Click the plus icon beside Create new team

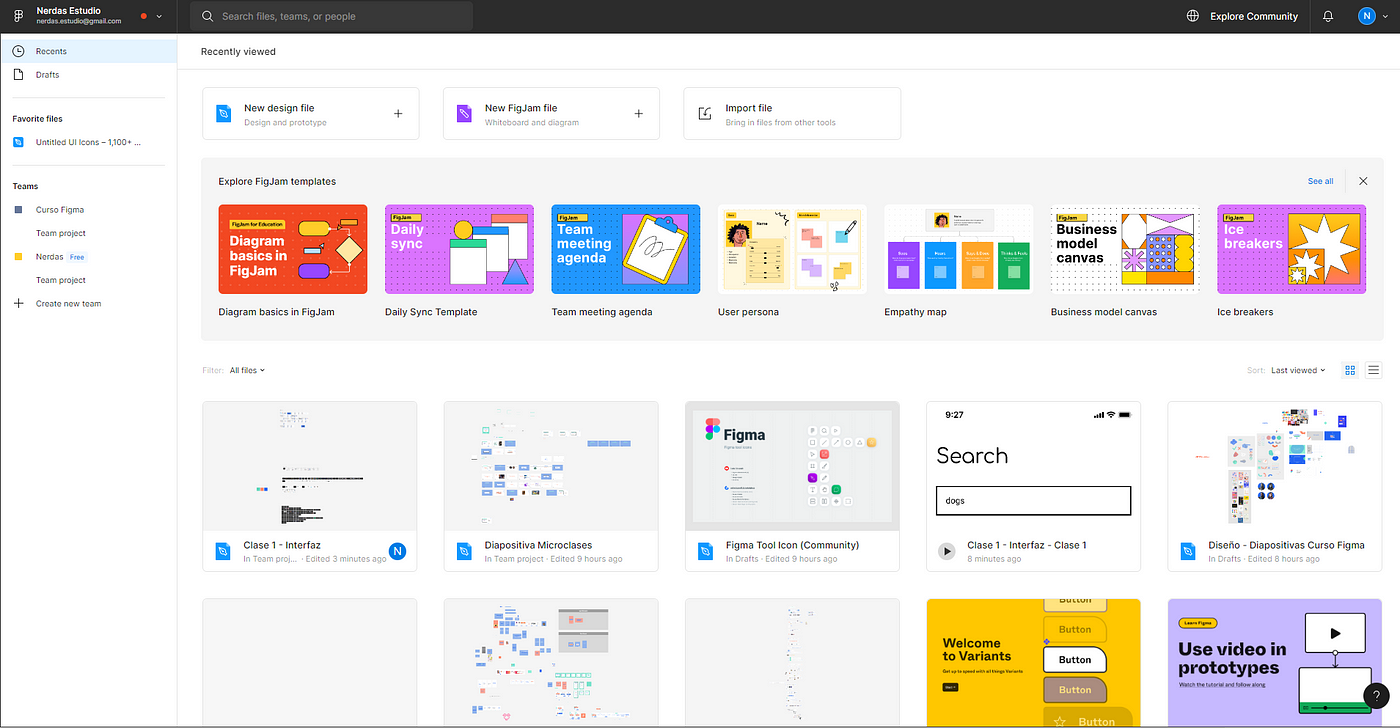tap(18, 304)
